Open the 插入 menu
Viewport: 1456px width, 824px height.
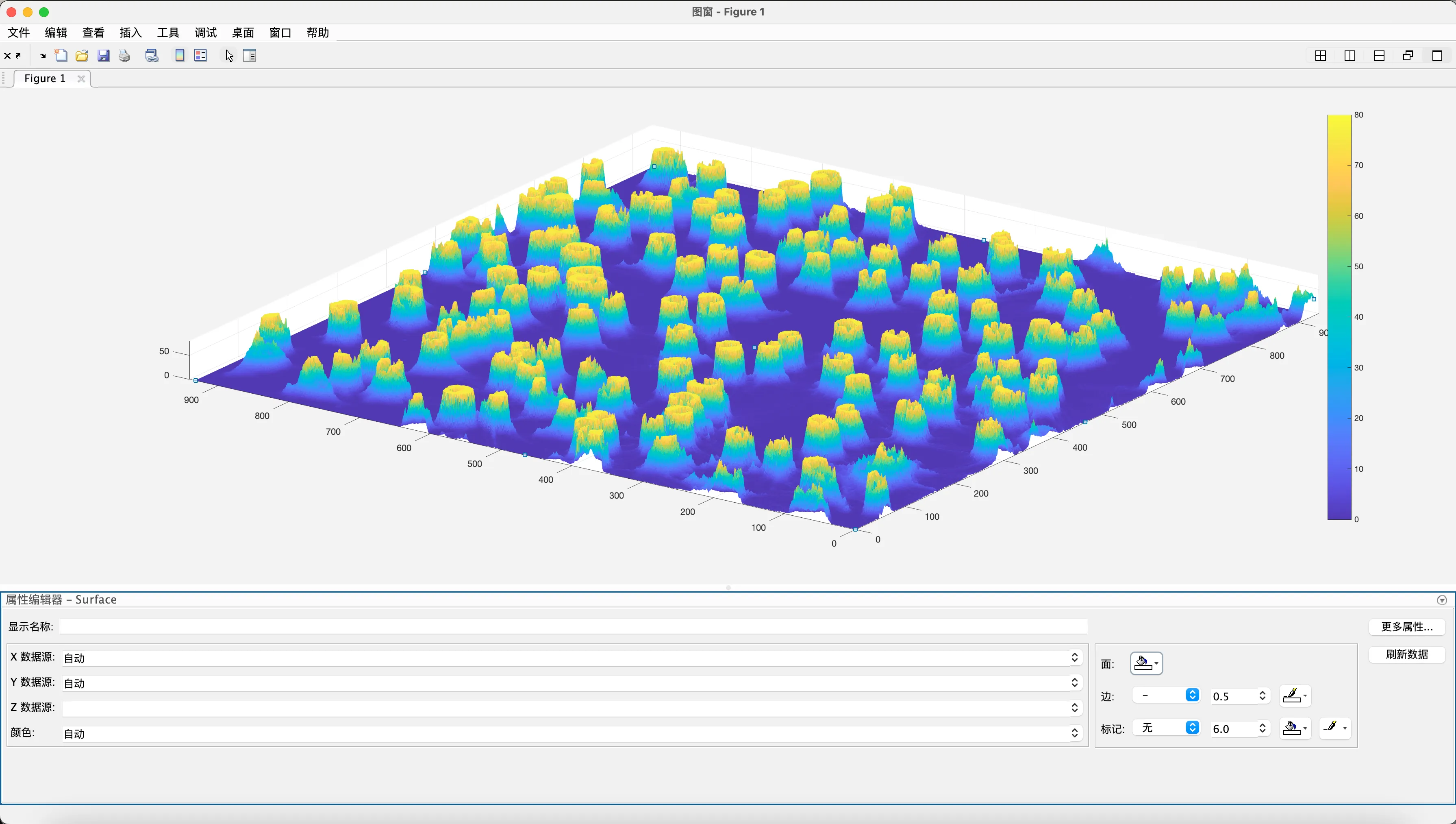tap(130, 32)
